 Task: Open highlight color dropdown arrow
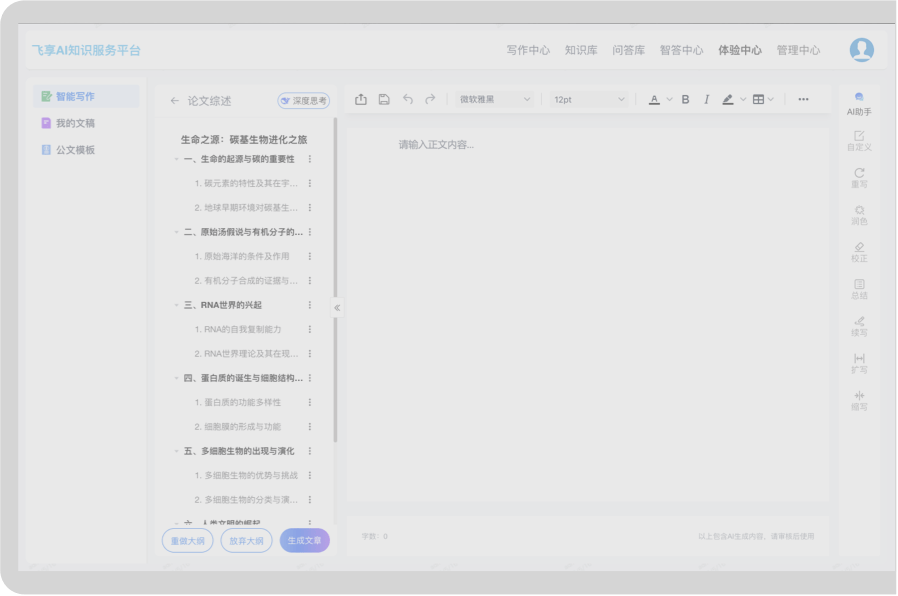(x=743, y=100)
